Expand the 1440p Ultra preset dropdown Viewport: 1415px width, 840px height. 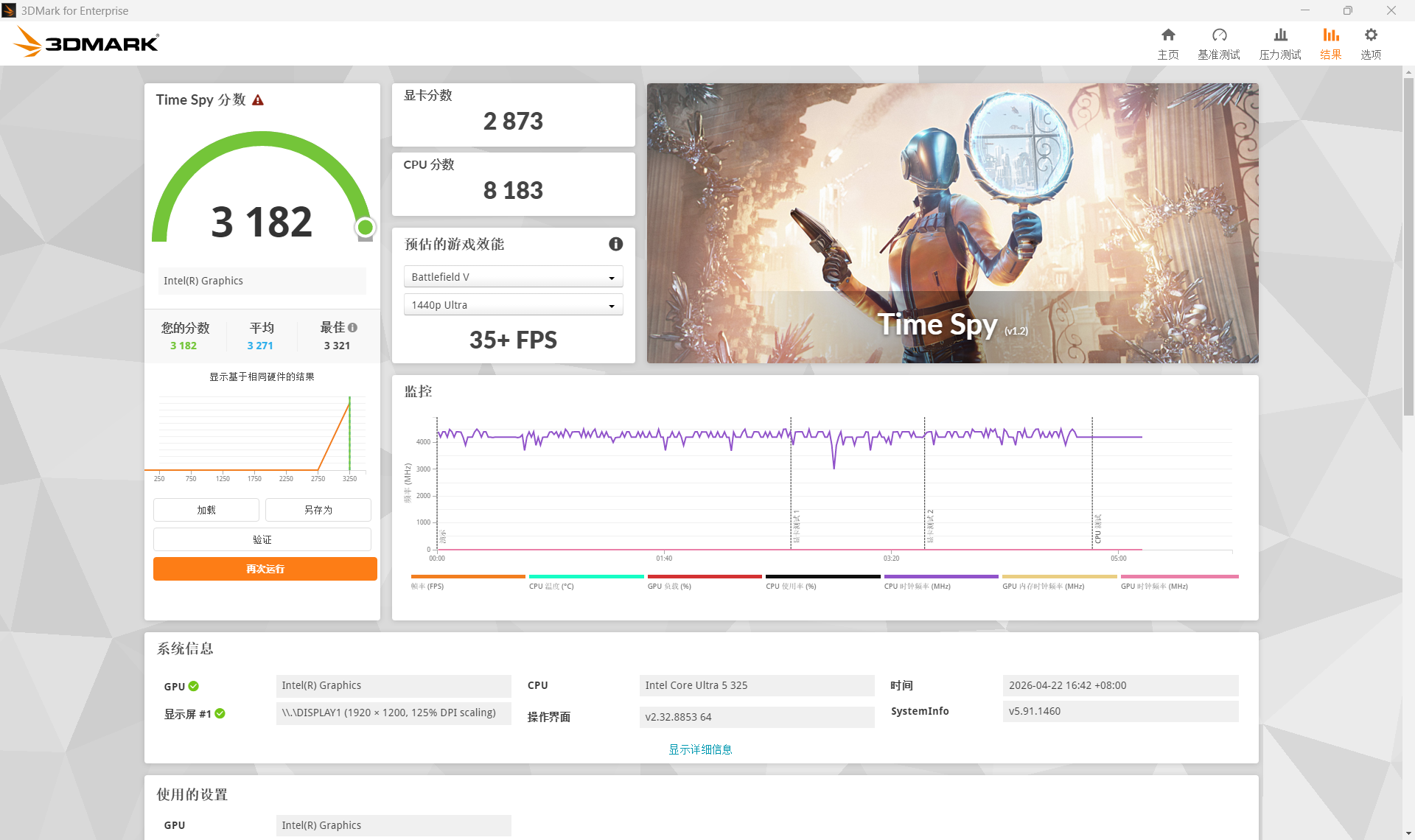click(513, 305)
